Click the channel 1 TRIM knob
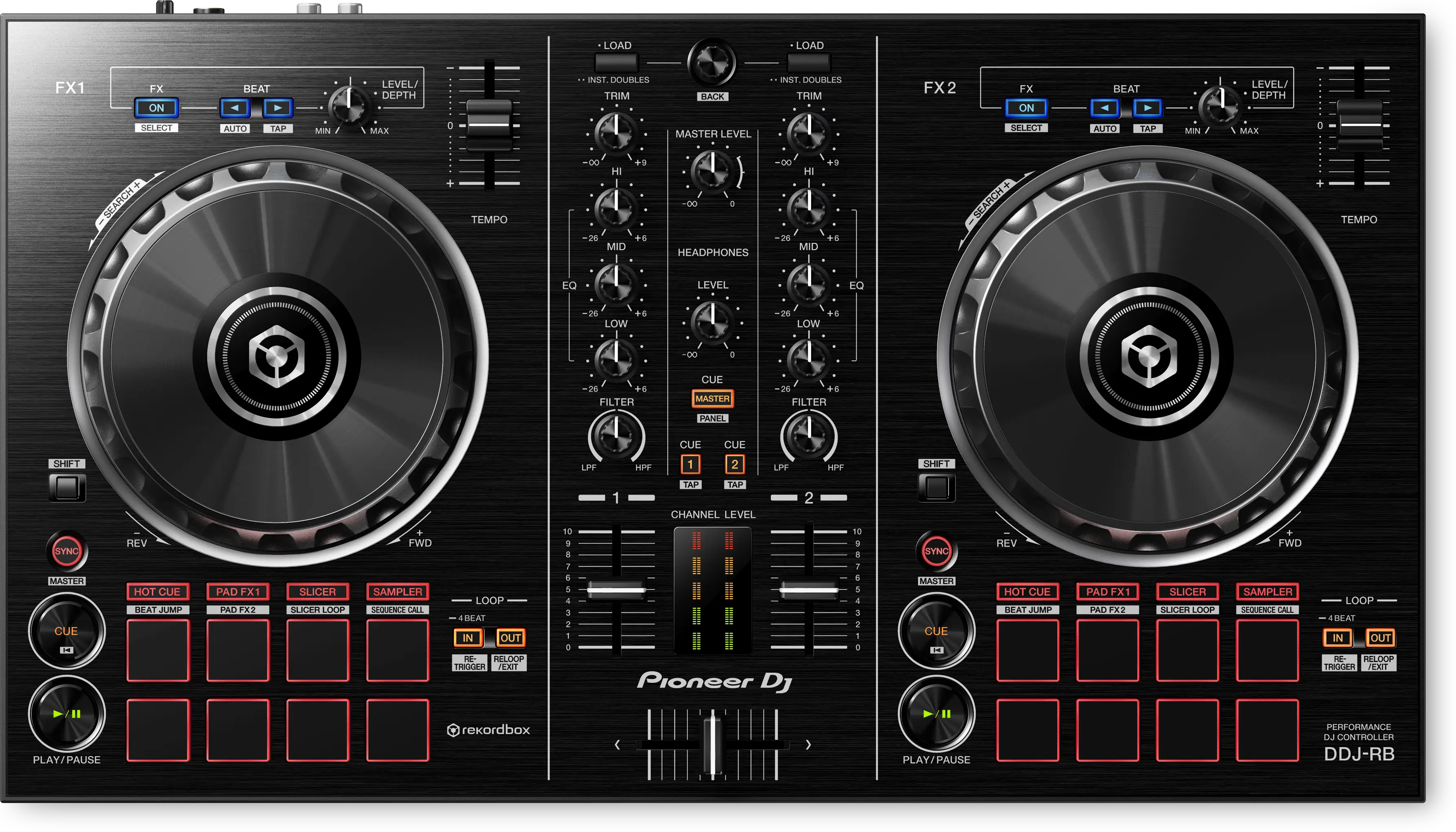Viewport: 1456px width, 832px height. 616,133
